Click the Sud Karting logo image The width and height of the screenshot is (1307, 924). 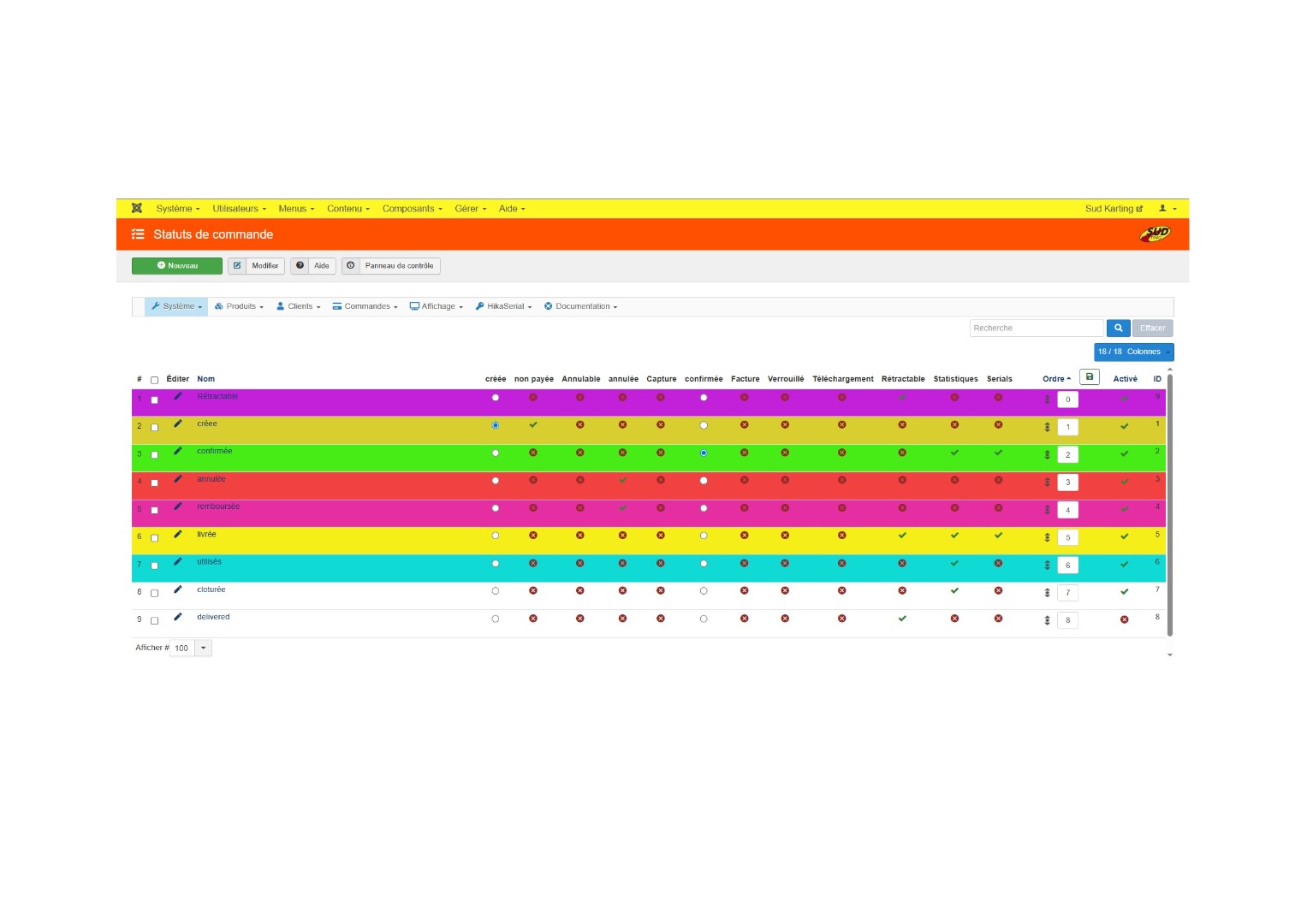pos(1155,234)
